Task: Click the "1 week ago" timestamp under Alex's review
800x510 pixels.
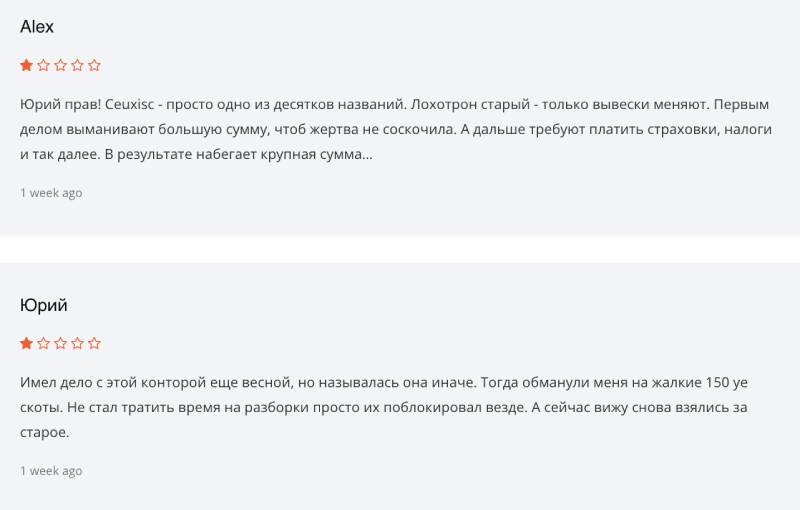Action: tap(51, 193)
